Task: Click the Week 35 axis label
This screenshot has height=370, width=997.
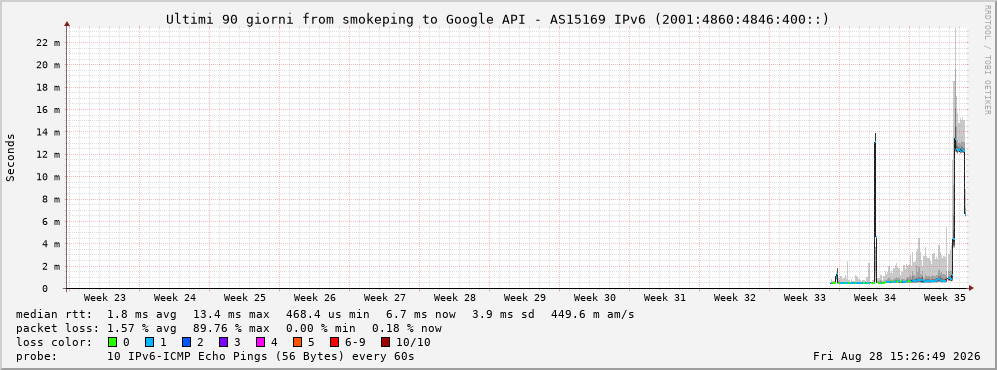Action: [x=944, y=298]
